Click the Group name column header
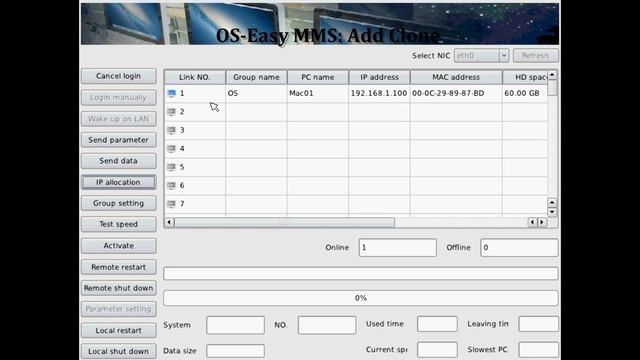 click(x=256, y=77)
